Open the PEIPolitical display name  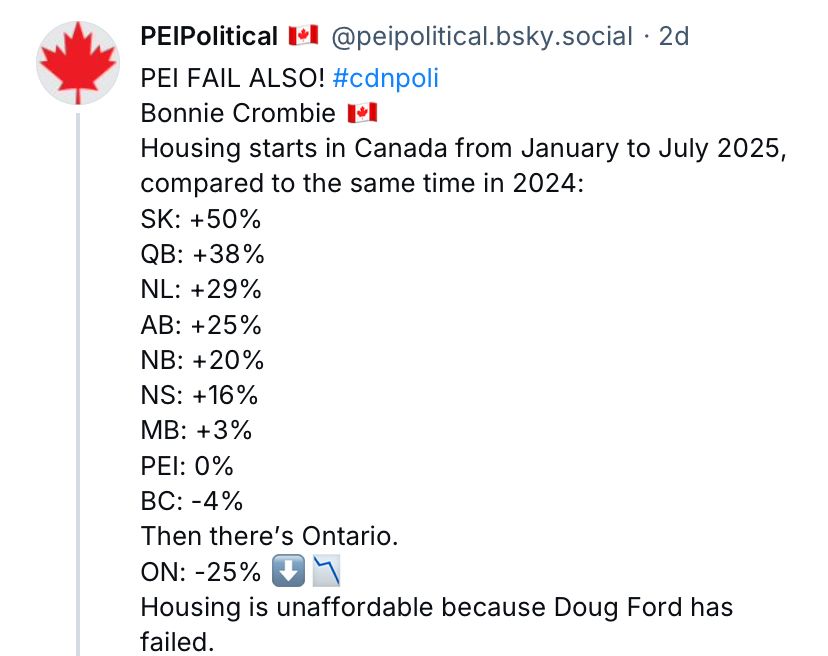(208, 37)
